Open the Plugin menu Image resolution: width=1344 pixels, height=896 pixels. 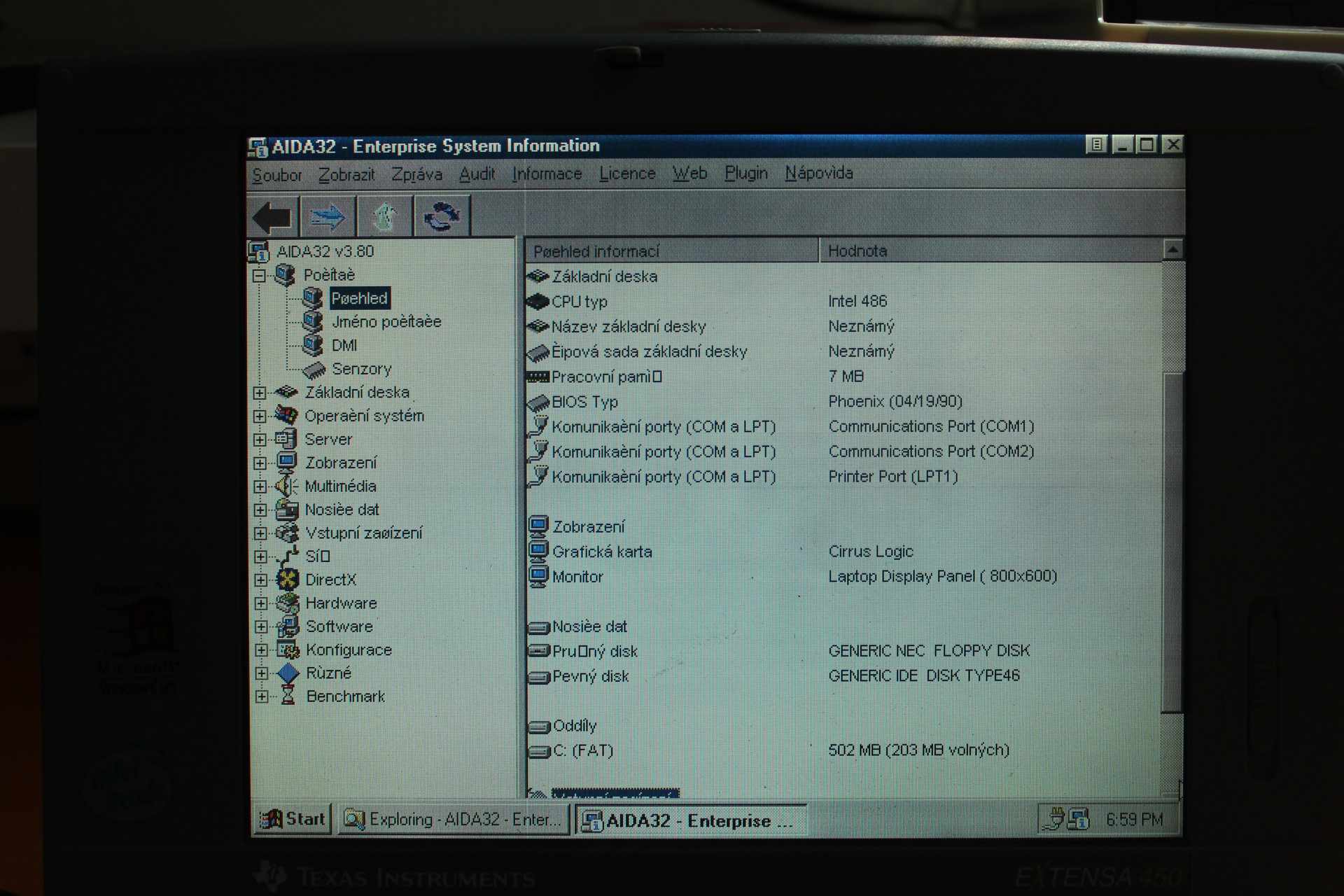746,173
